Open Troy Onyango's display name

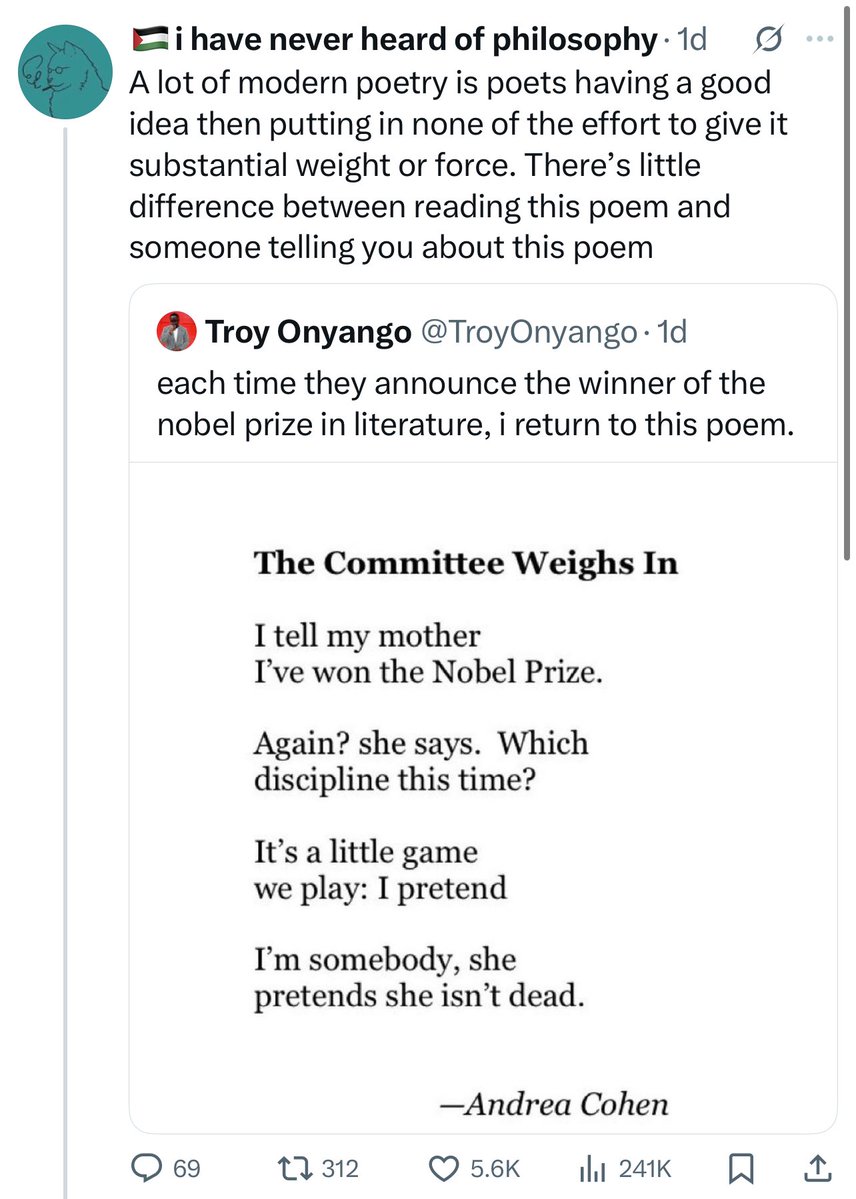point(308,332)
